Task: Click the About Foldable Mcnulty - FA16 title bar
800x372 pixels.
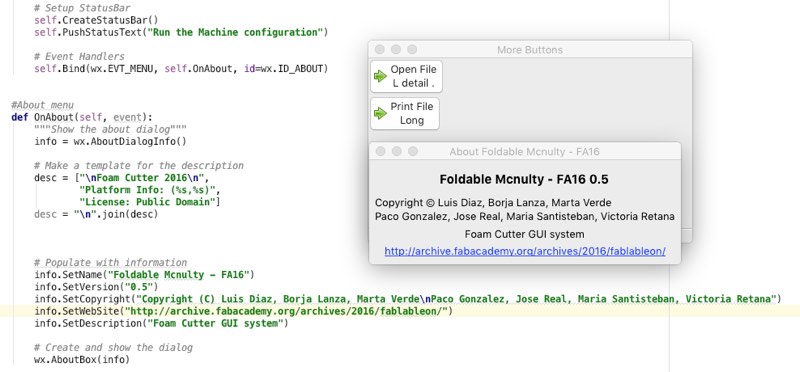Action: click(524, 152)
